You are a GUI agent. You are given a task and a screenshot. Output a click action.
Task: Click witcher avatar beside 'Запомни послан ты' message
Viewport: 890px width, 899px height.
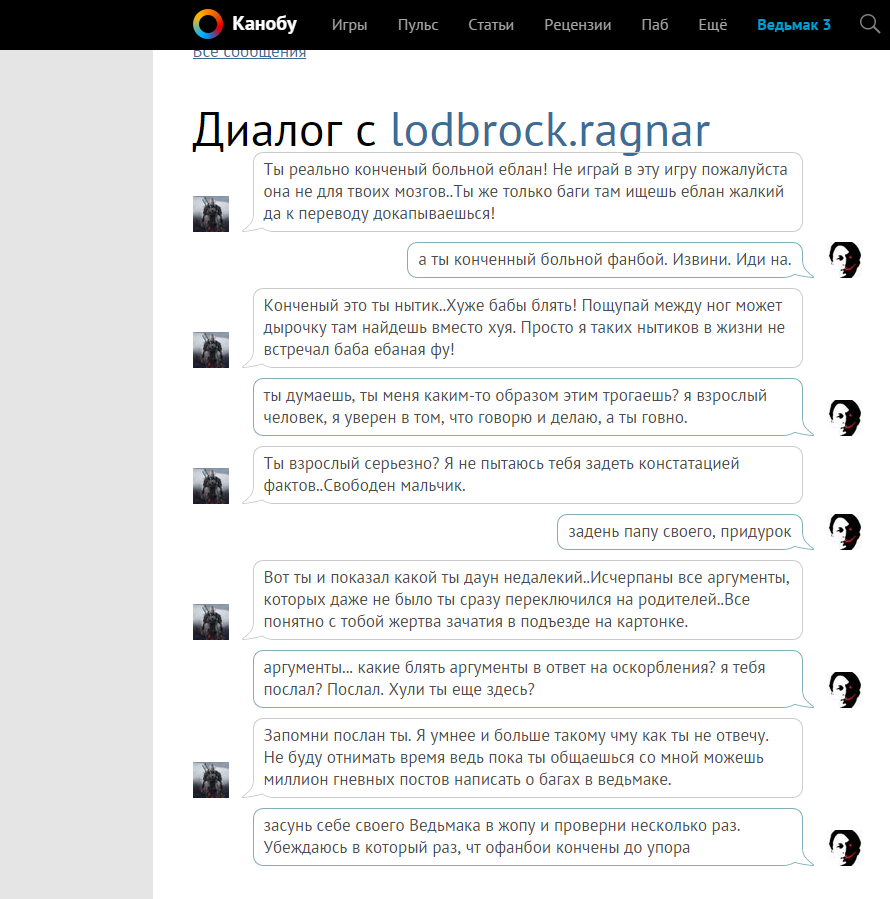click(210, 780)
